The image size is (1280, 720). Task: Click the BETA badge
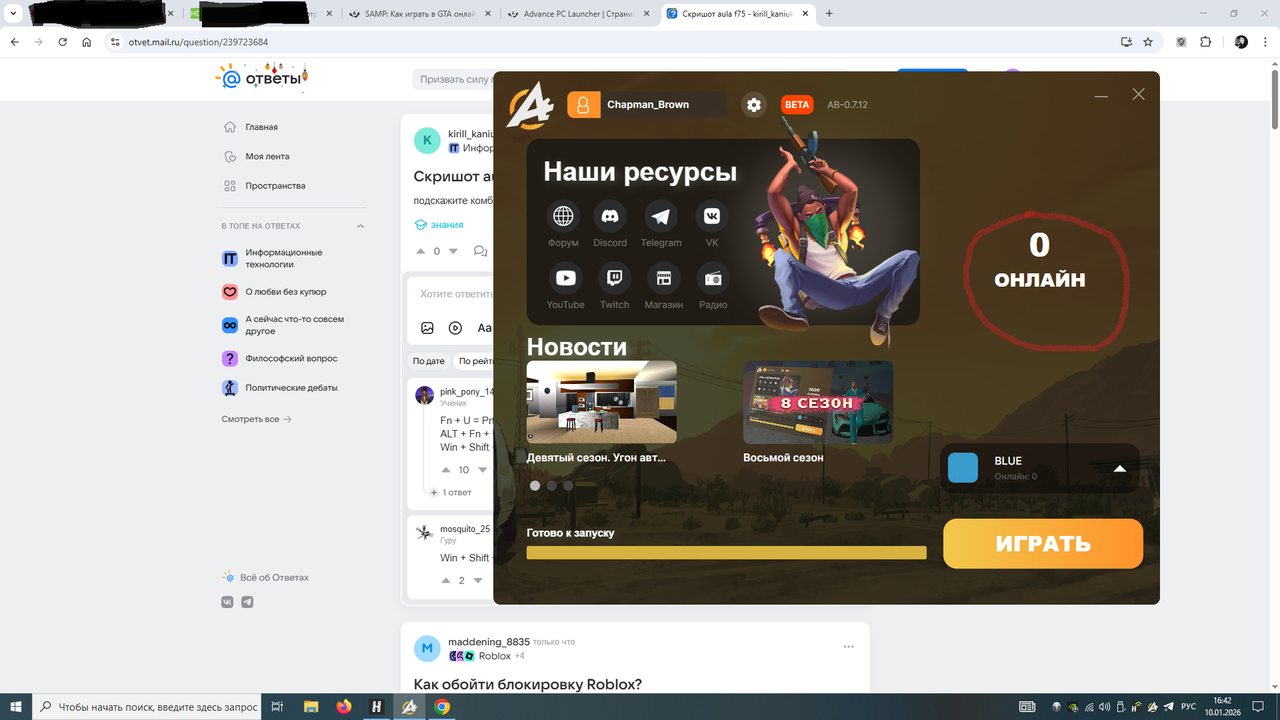797,105
